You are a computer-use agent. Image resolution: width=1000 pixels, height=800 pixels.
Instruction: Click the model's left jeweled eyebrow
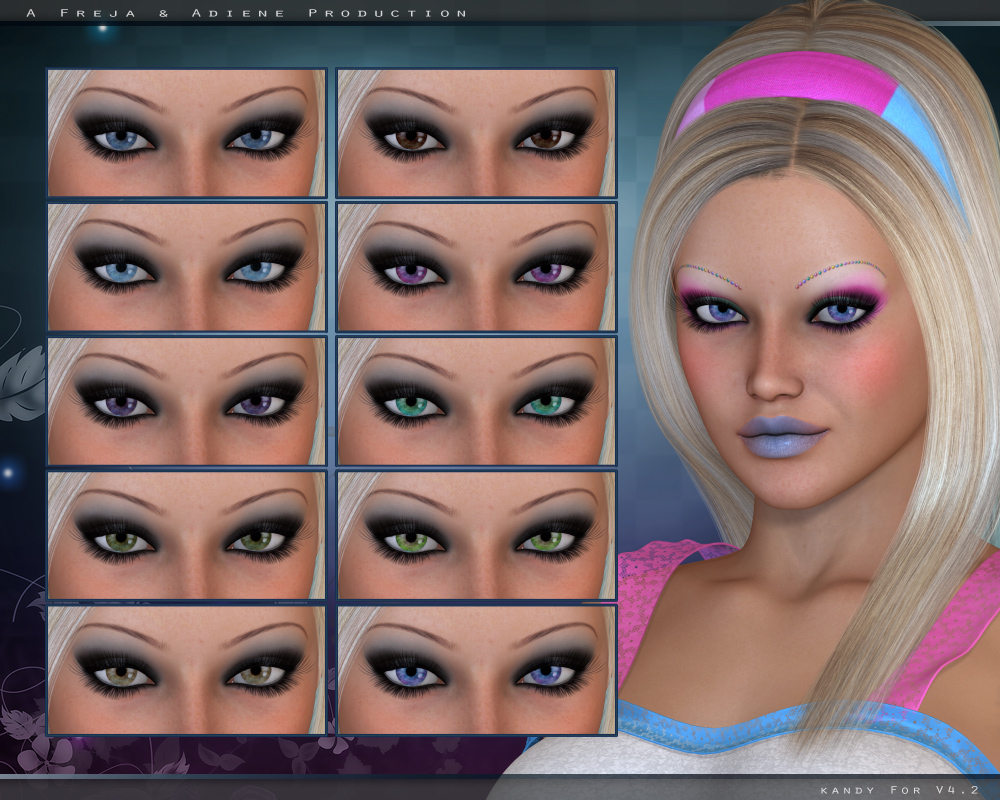click(x=839, y=272)
